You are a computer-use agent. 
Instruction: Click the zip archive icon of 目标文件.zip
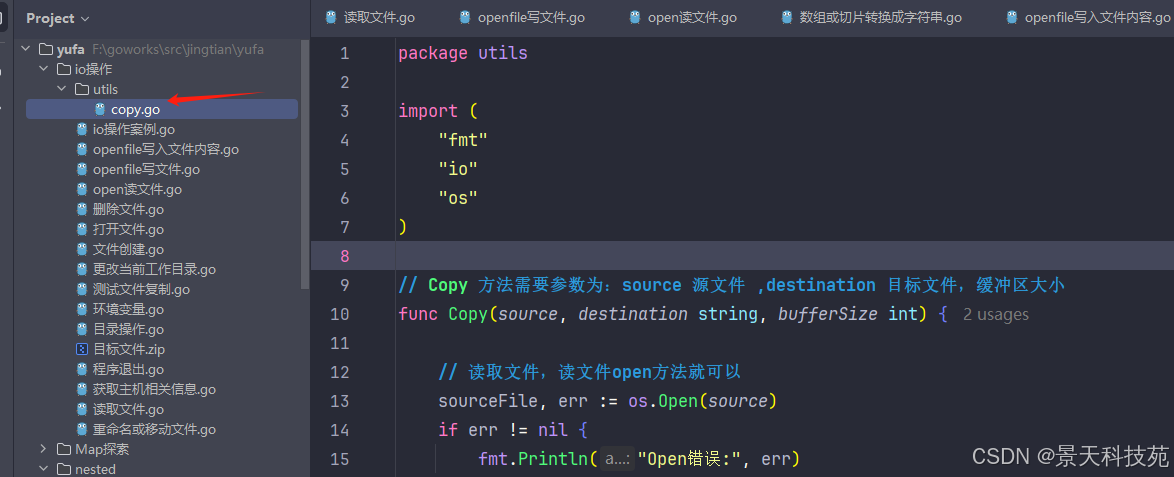click(82, 350)
